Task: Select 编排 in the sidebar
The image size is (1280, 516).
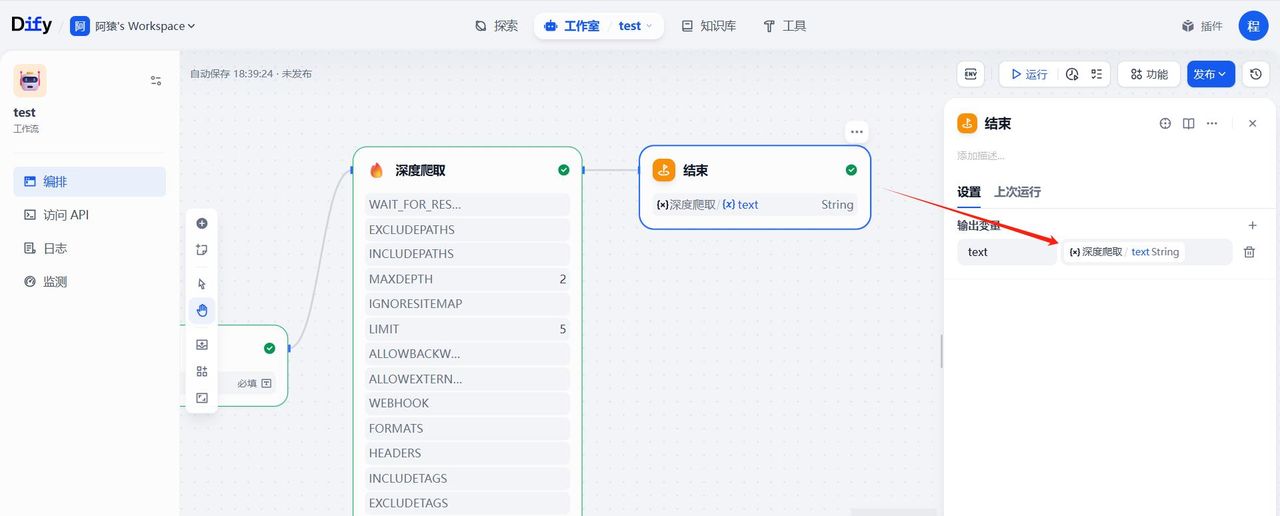Action: [x=90, y=182]
